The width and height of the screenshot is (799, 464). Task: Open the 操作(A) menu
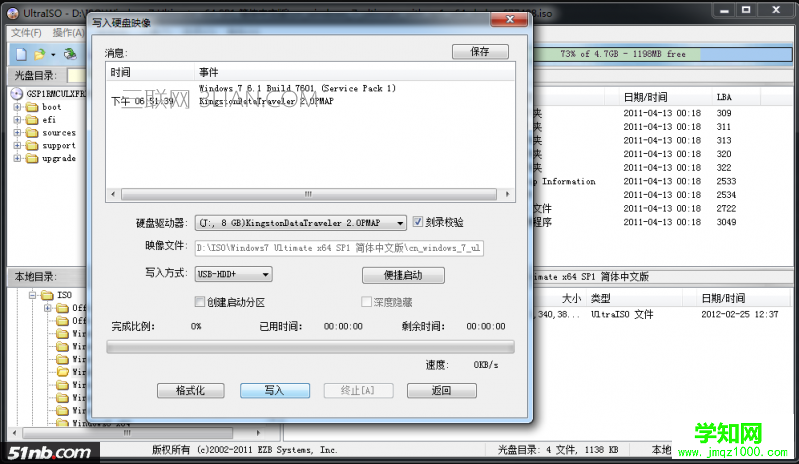click(68, 33)
